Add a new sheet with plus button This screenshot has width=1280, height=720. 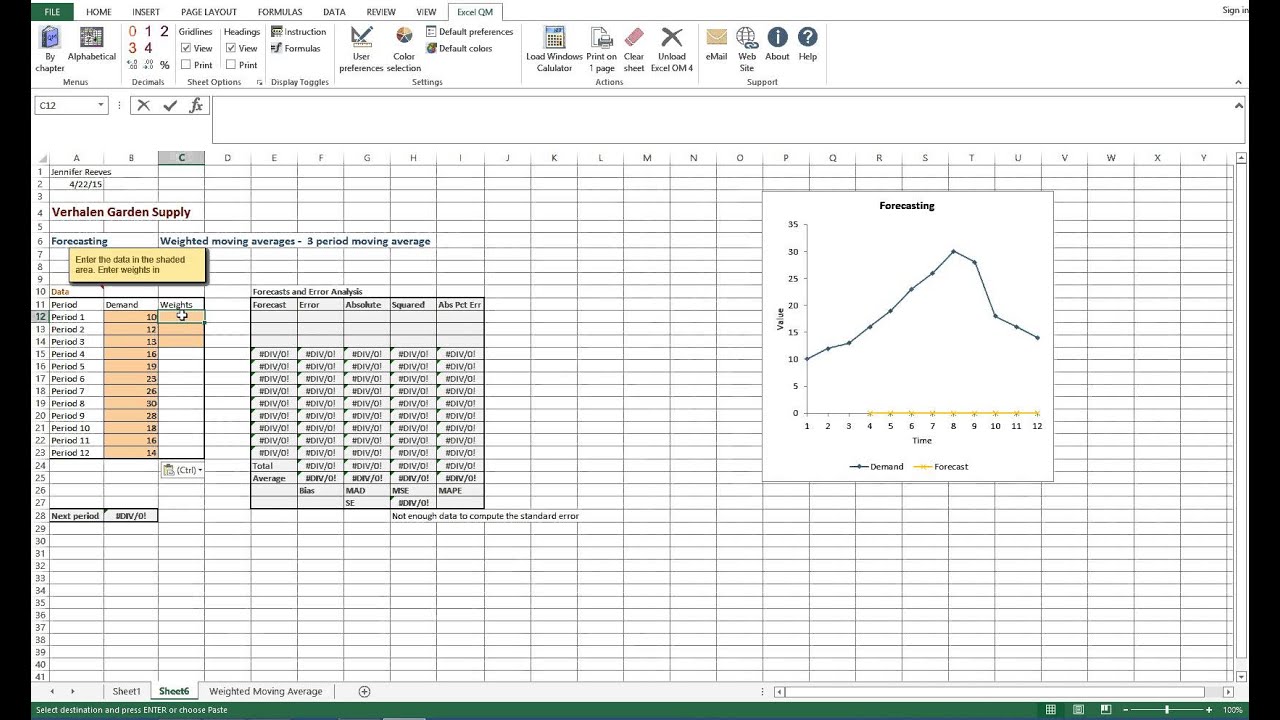[x=364, y=691]
